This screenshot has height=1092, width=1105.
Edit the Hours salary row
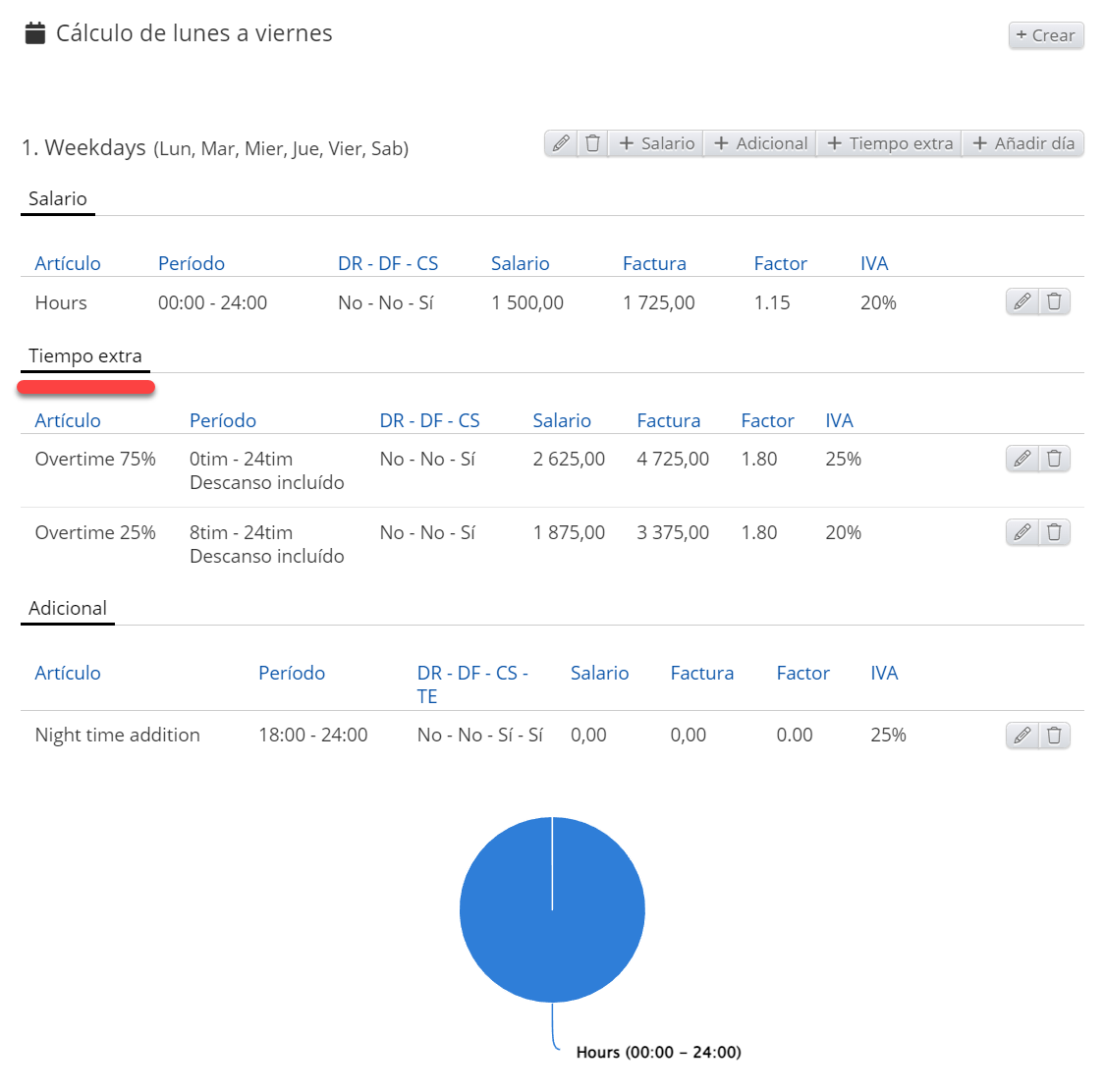click(1022, 301)
